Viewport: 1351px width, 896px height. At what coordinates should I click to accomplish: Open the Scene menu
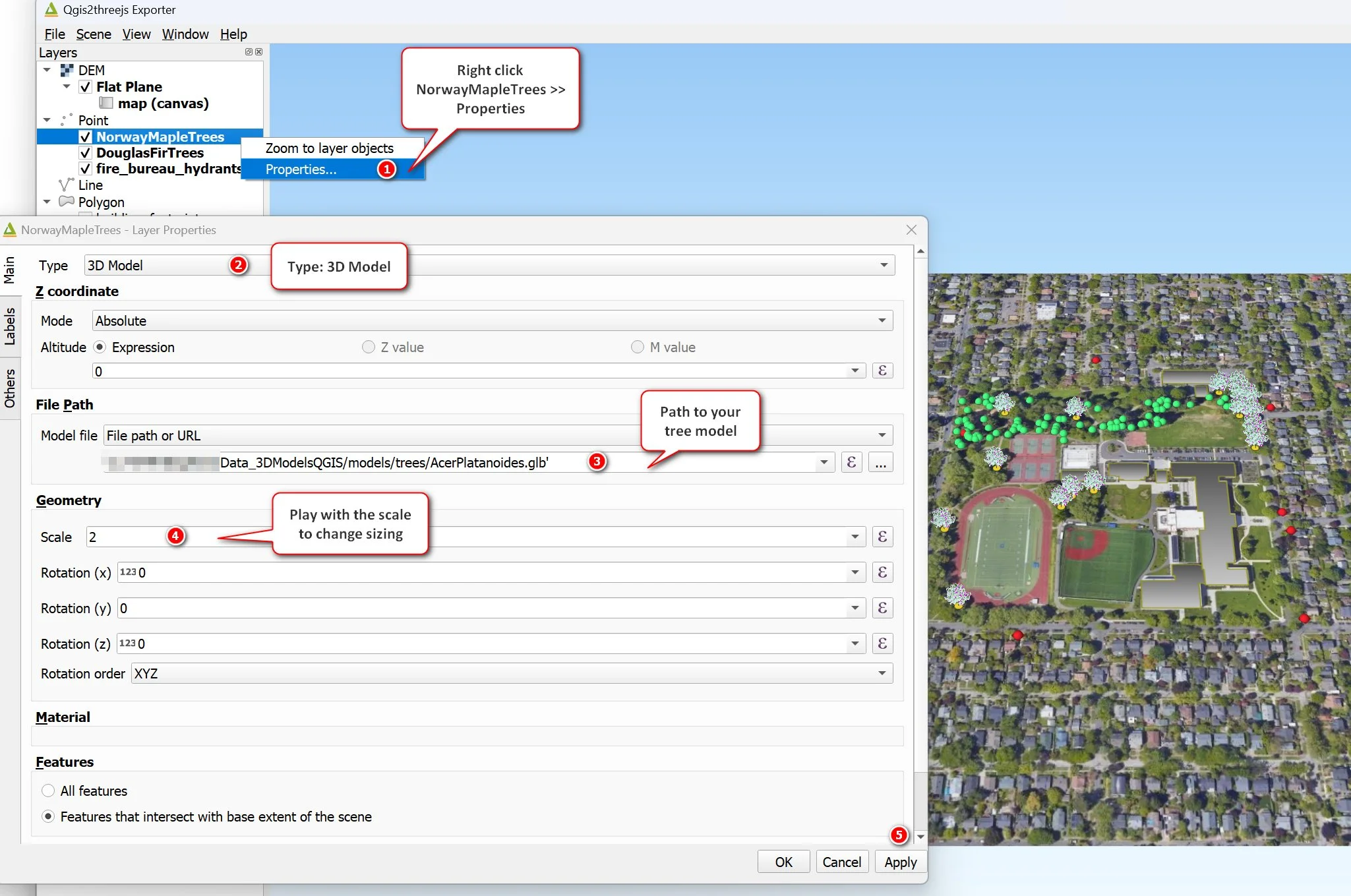(94, 34)
